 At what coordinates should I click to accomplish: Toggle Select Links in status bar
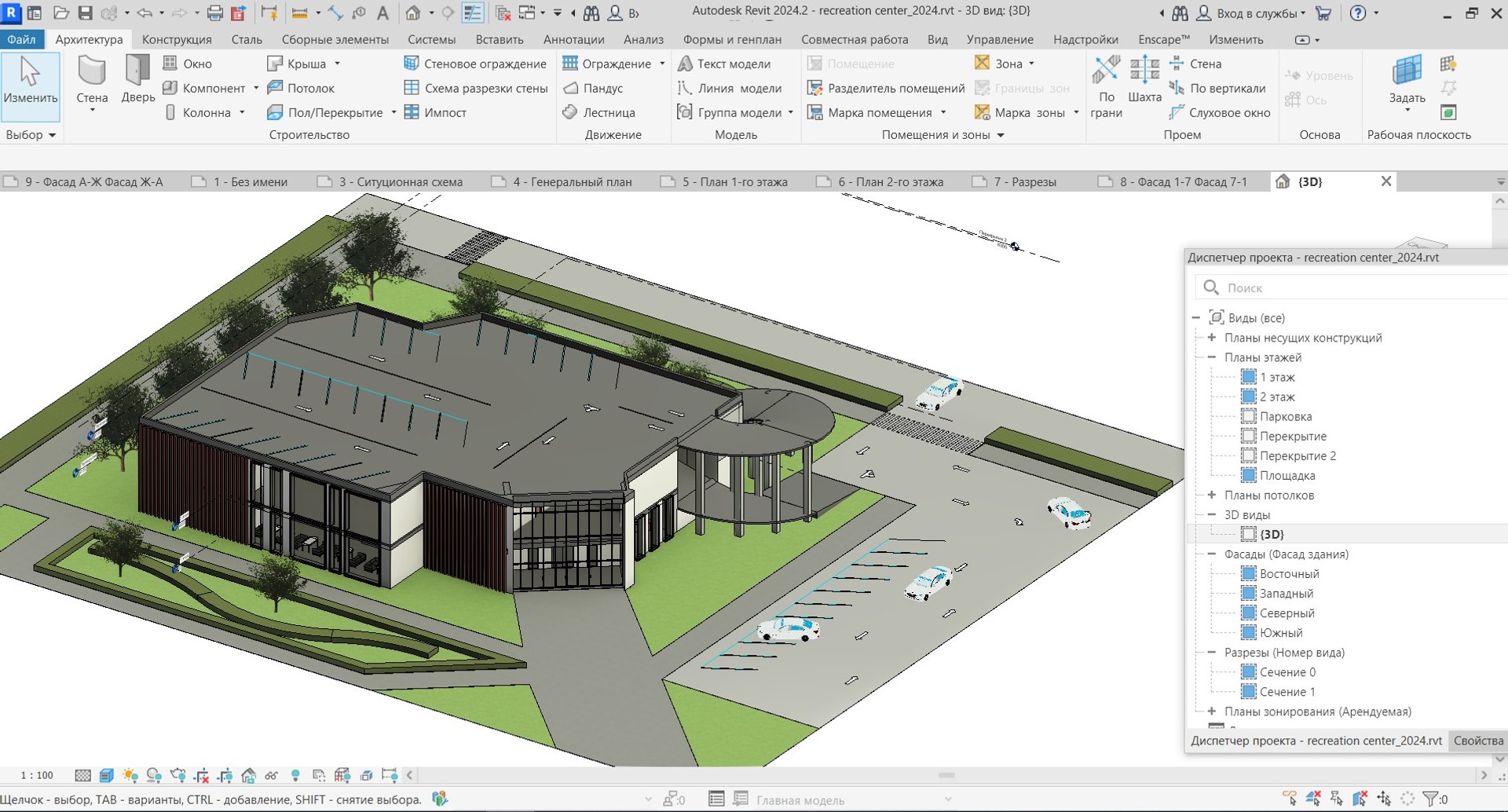pyautogui.click(x=1290, y=799)
